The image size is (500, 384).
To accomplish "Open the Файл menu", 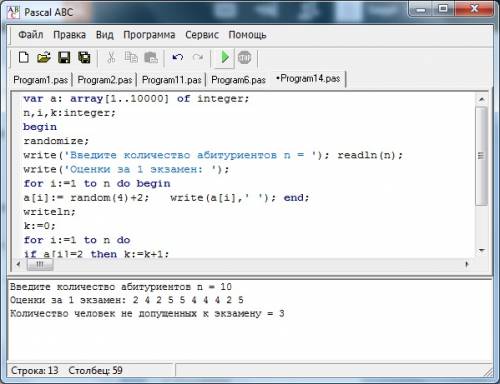I will 31,35.
